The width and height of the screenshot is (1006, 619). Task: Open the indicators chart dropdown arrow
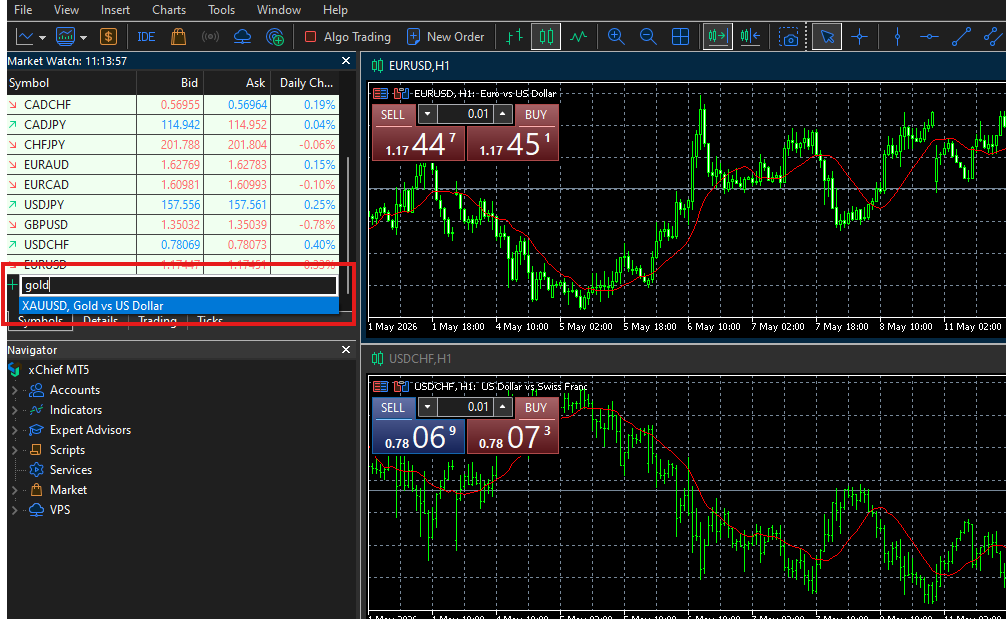(83, 38)
